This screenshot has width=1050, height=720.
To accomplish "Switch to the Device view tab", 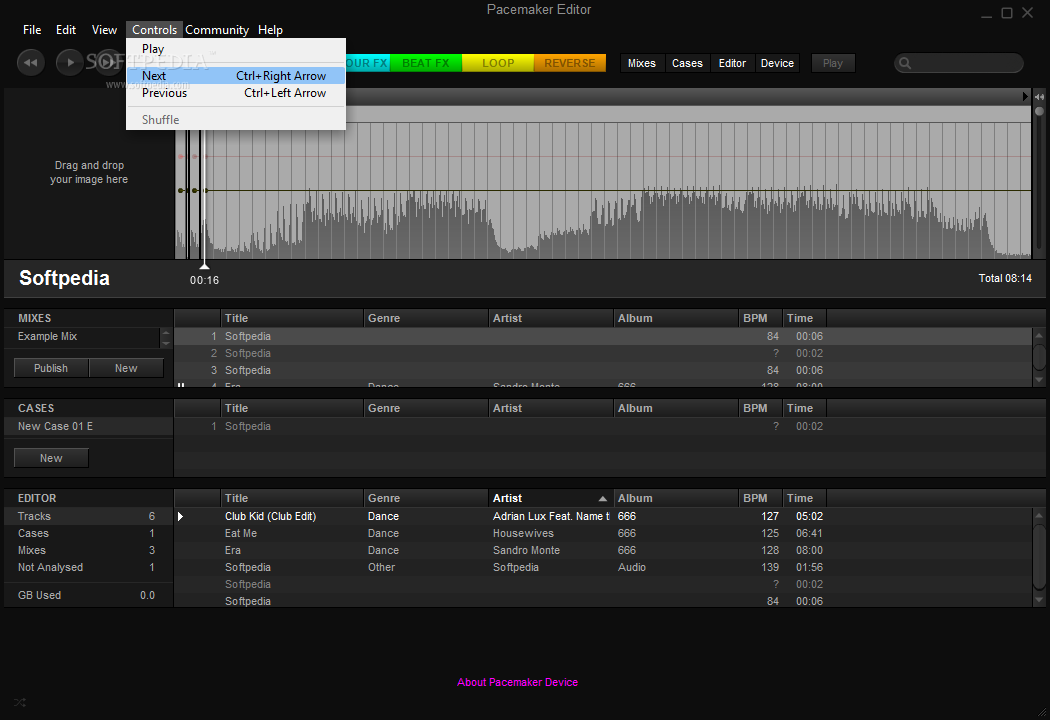I will tap(777, 63).
